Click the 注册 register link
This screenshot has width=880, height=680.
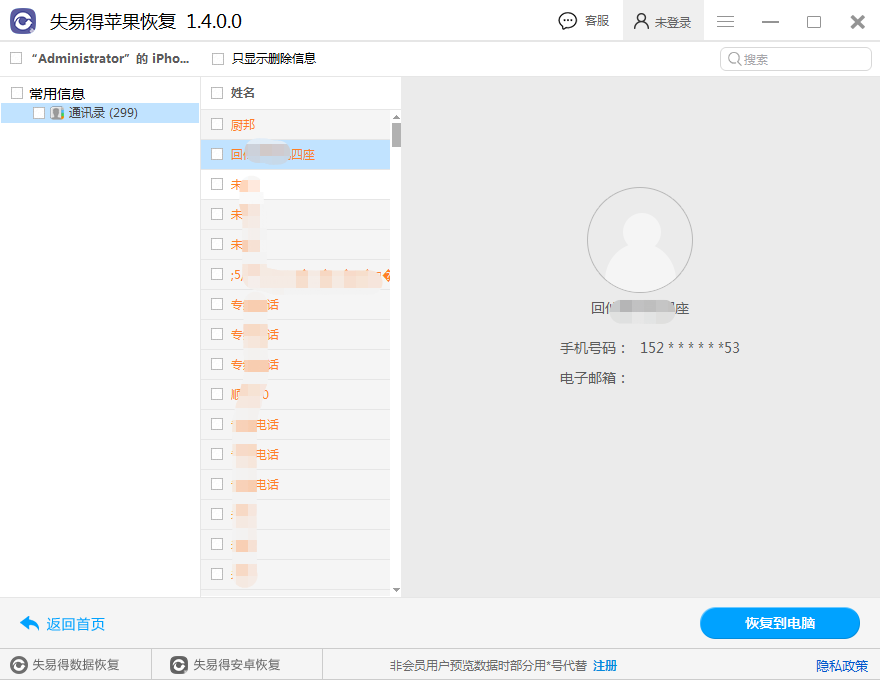tap(605, 665)
